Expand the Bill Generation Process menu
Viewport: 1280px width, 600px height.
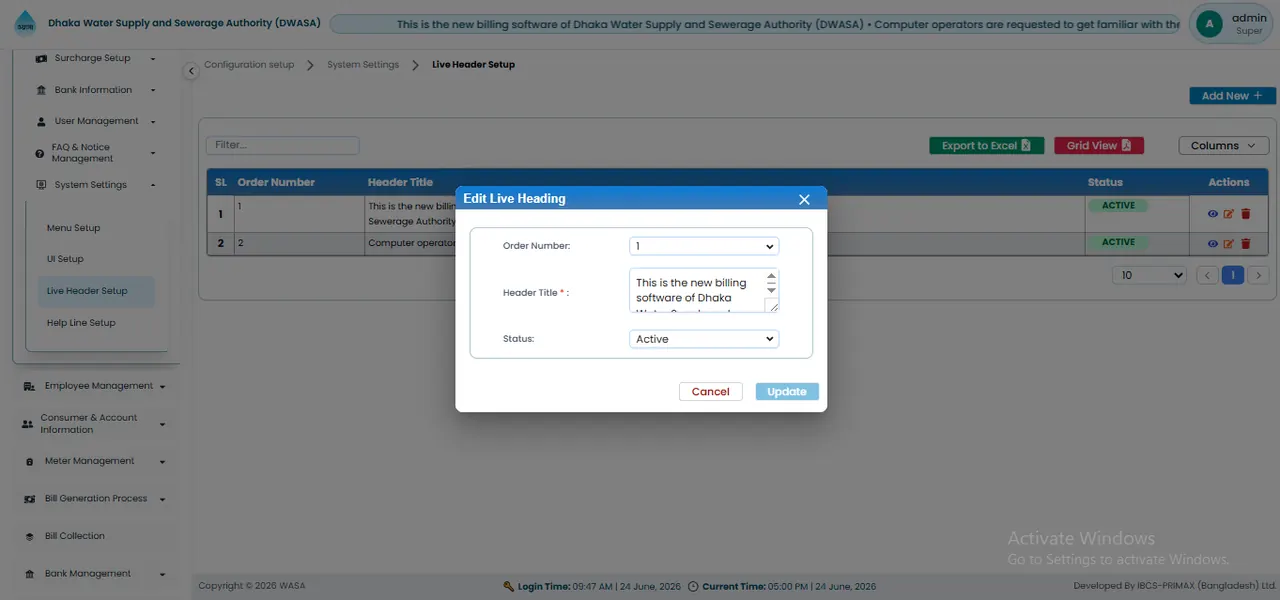[x=162, y=499]
